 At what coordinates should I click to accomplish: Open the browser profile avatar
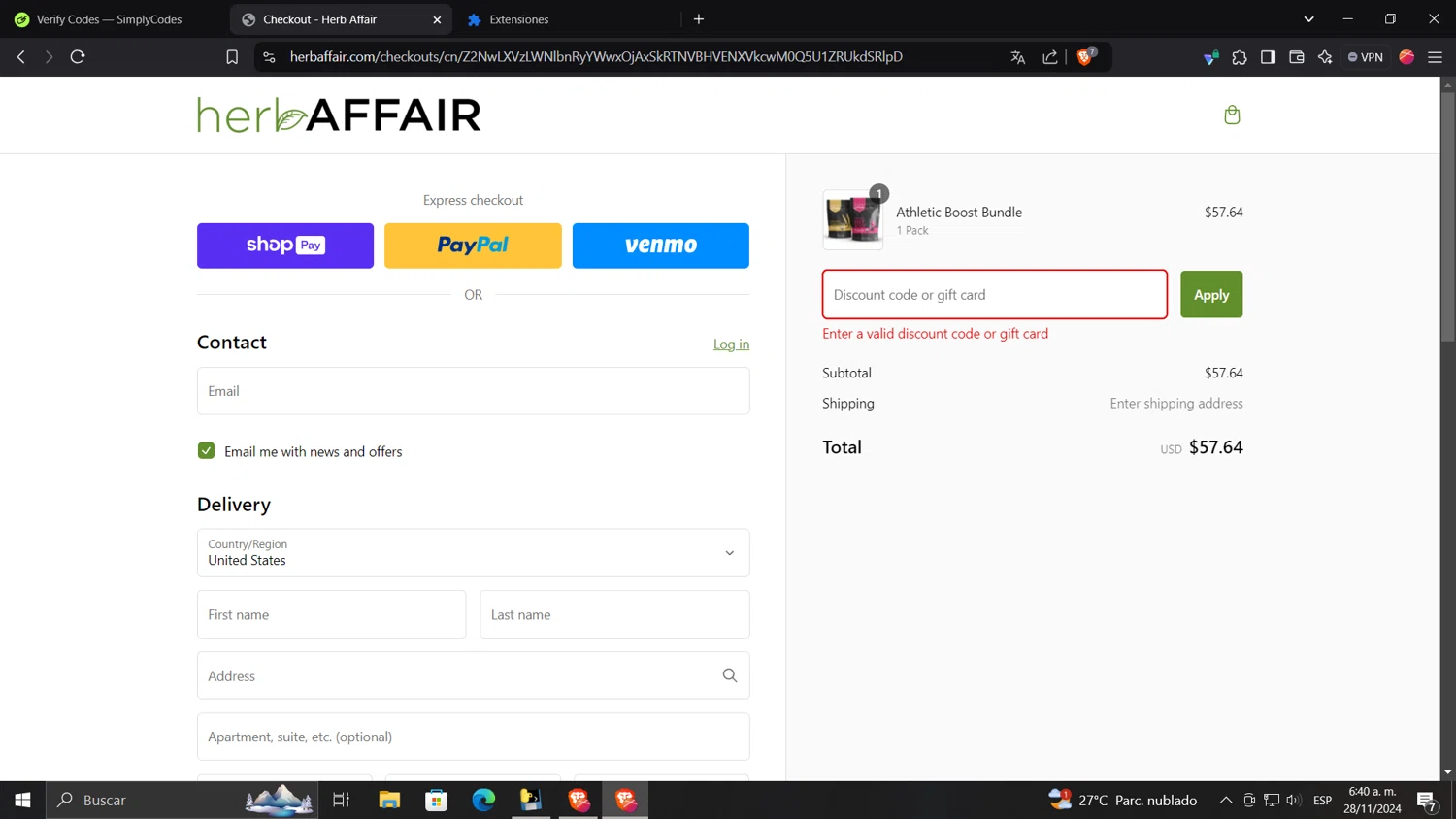pos(1406,57)
